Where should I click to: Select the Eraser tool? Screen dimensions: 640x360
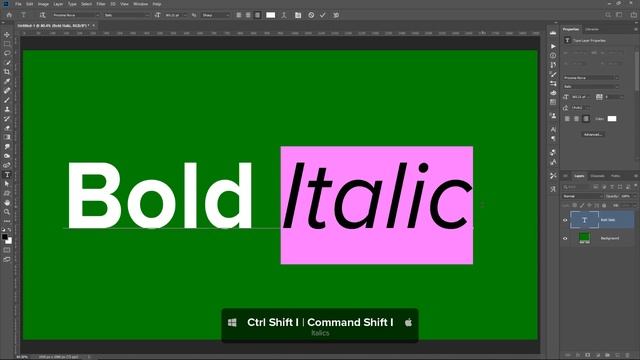(x=7, y=128)
